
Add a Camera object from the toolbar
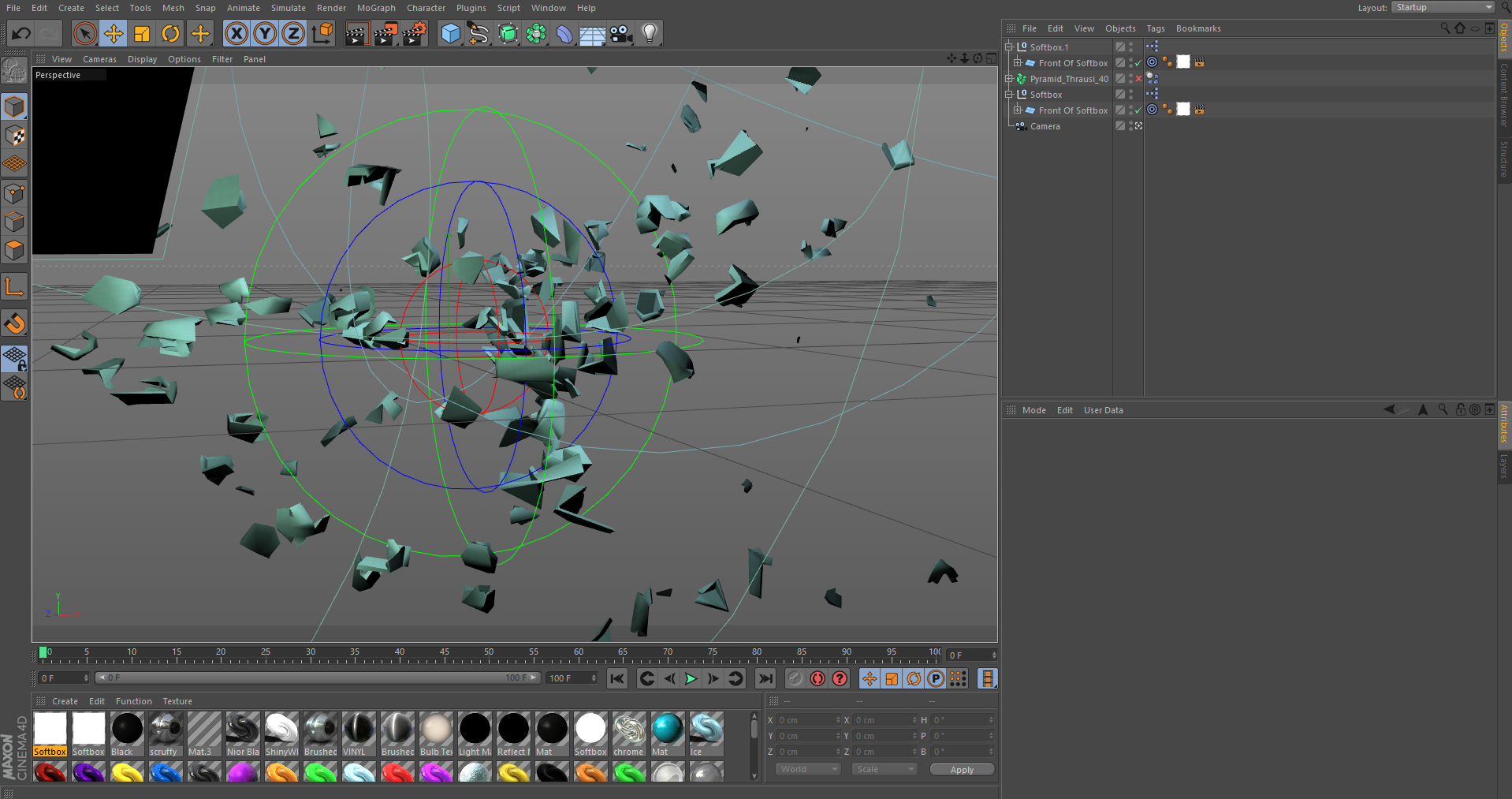click(x=620, y=33)
